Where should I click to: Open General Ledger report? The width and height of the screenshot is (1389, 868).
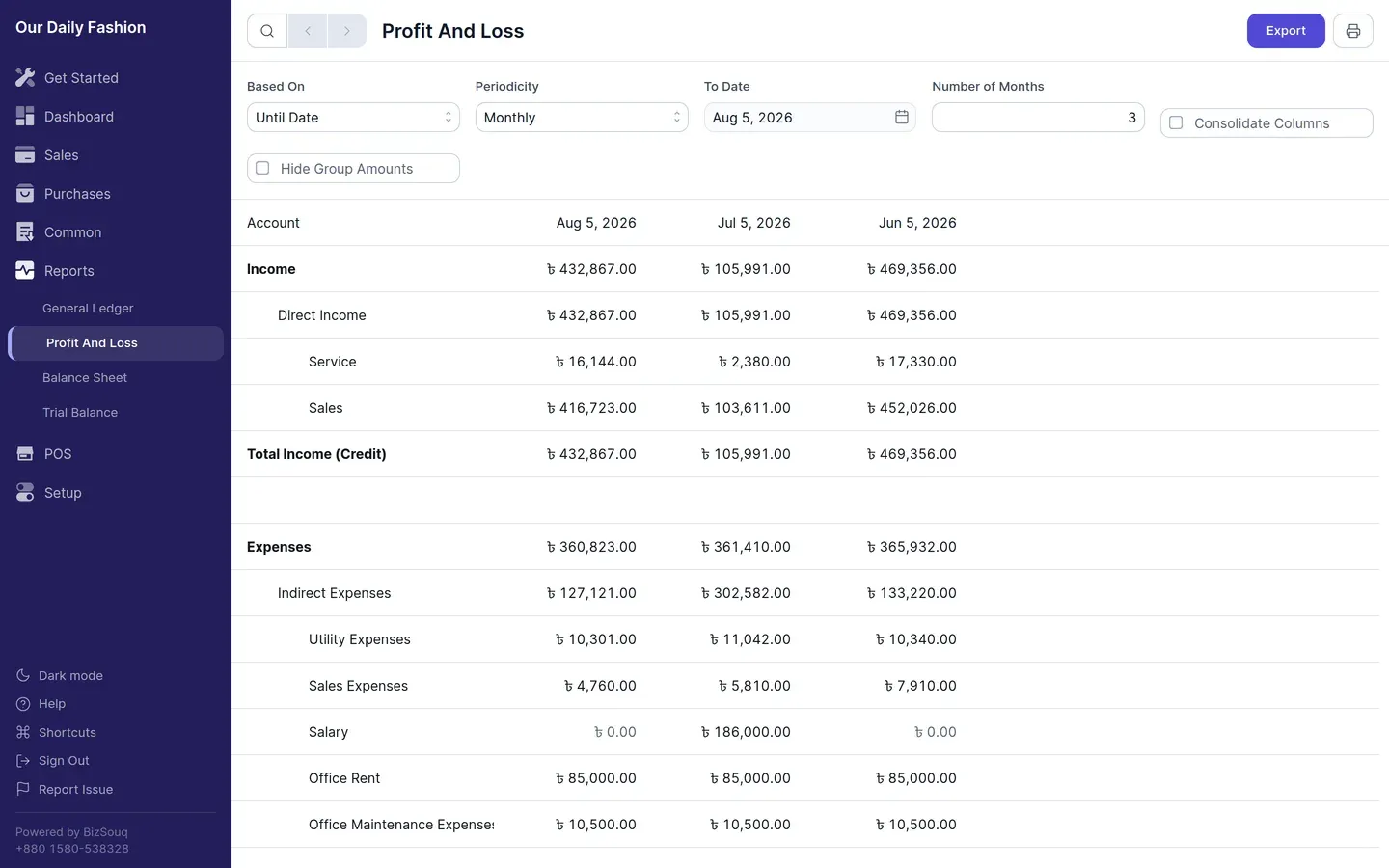(x=88, y=309)
